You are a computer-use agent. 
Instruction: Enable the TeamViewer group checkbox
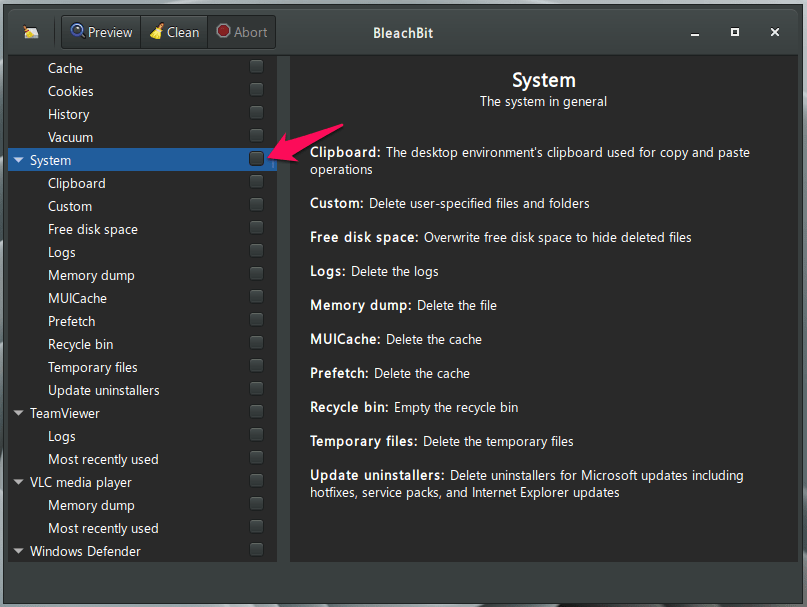[256, 411]
